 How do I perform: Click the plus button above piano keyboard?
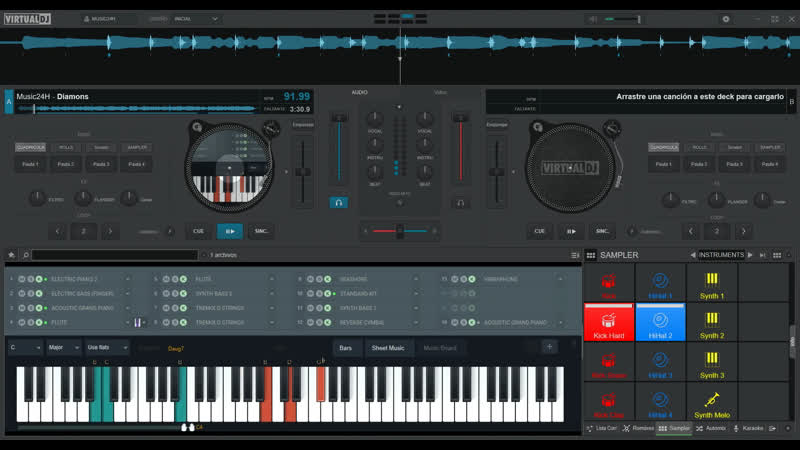[549, 347]
